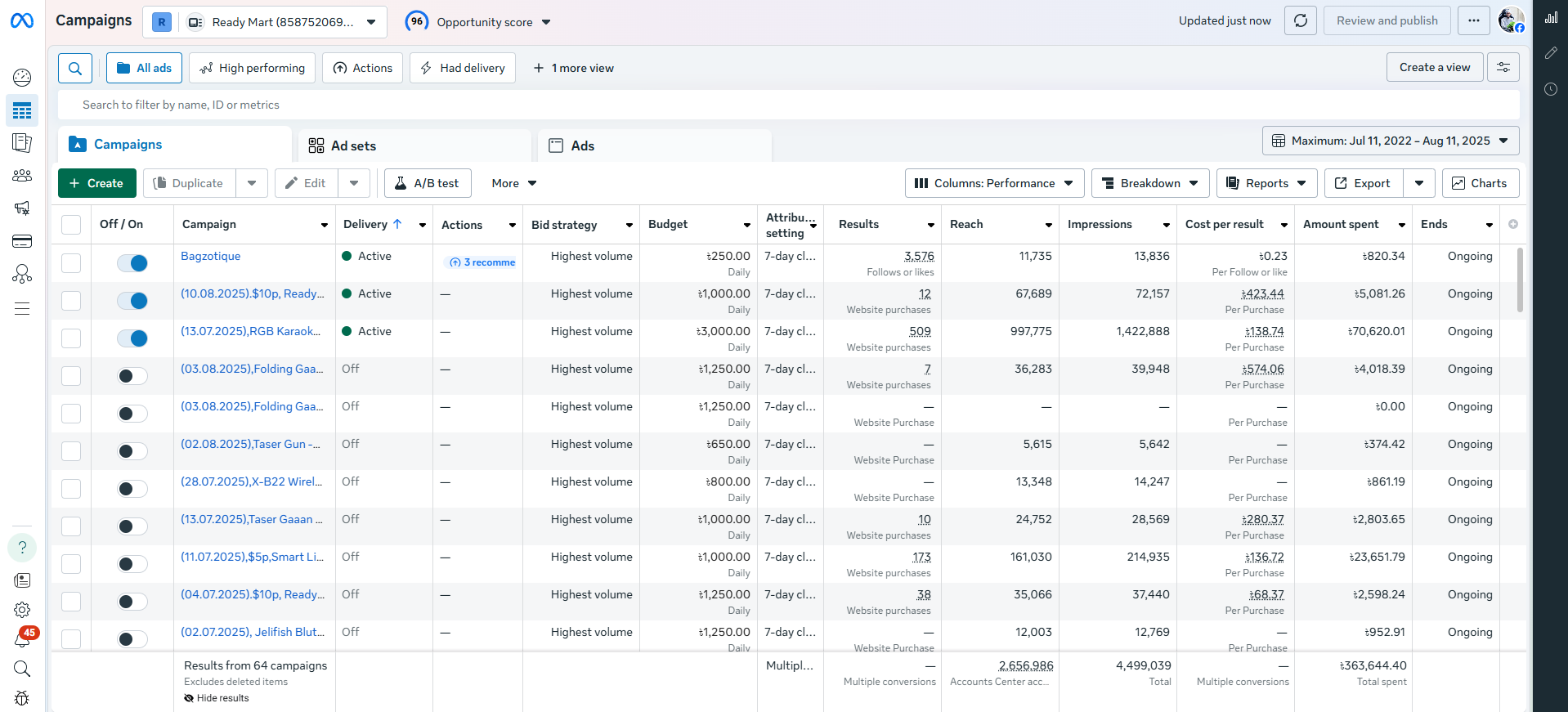Open the notifications bell with 45 badge

(x=22, y=639)
